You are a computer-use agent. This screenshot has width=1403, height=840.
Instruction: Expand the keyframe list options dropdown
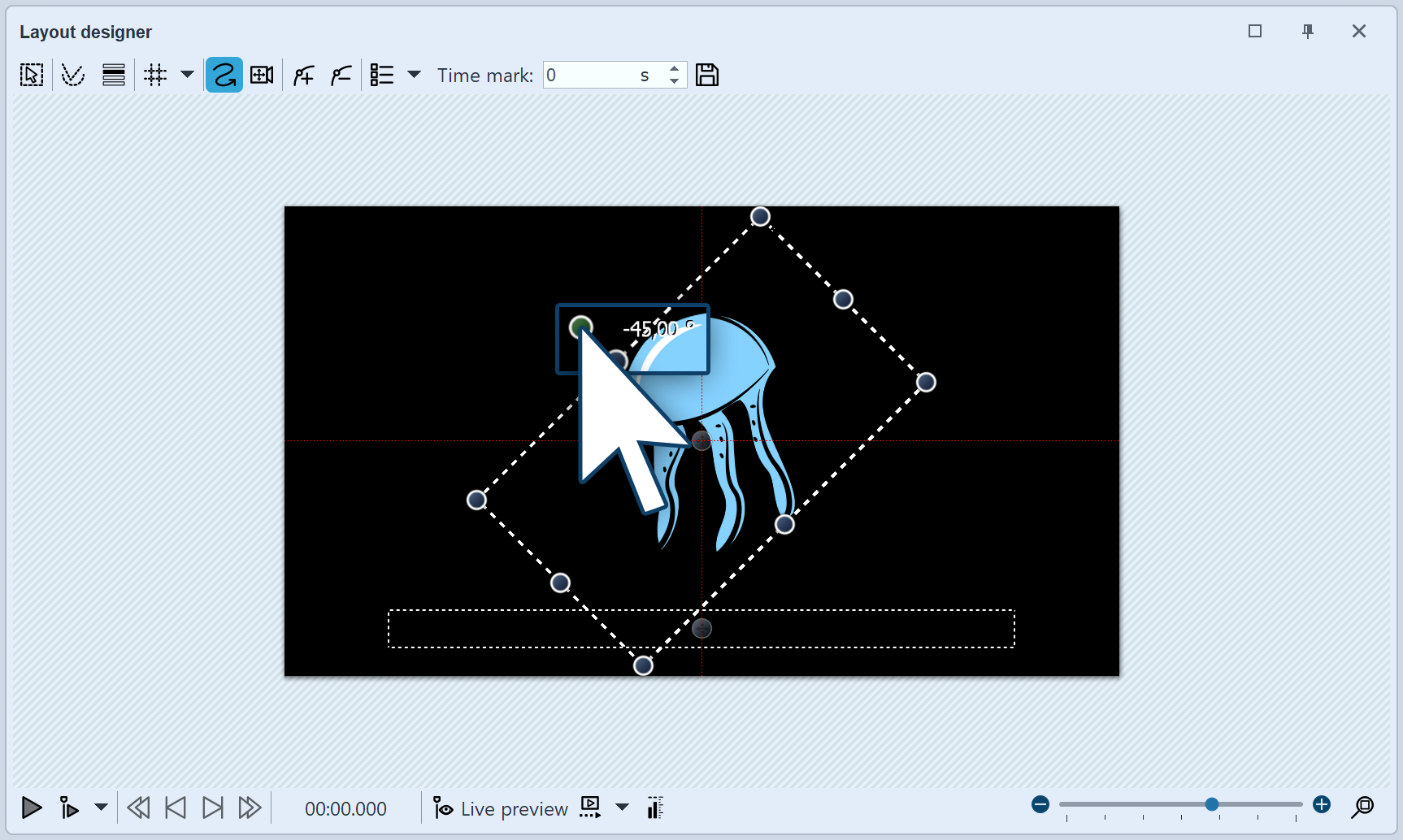coord(415,74)
